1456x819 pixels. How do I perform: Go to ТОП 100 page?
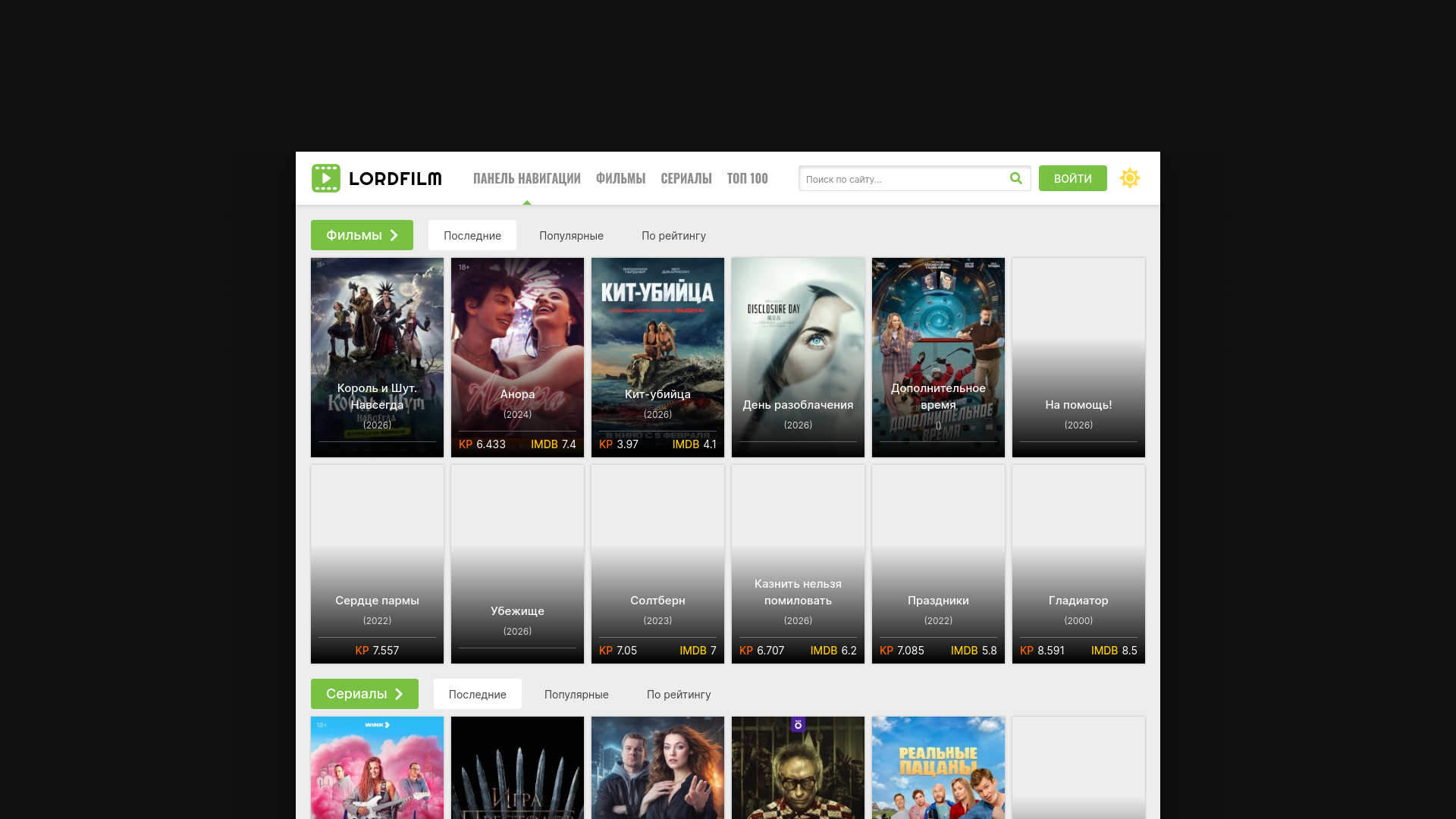tap(748, 178)
